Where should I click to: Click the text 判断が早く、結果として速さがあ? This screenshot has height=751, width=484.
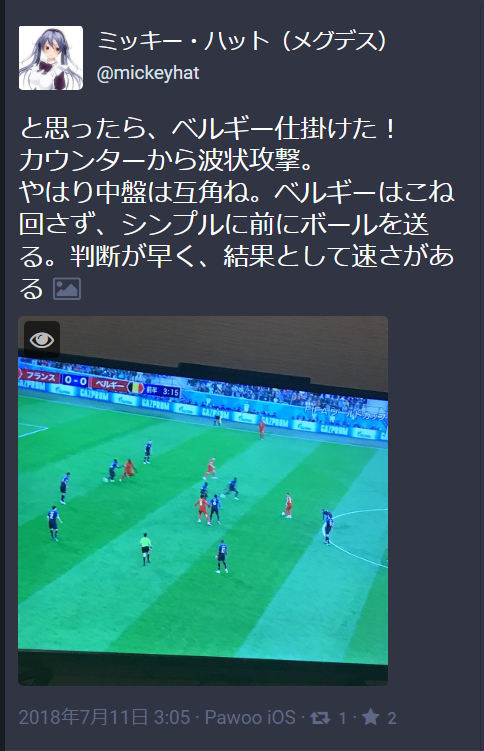pos(262,257)
